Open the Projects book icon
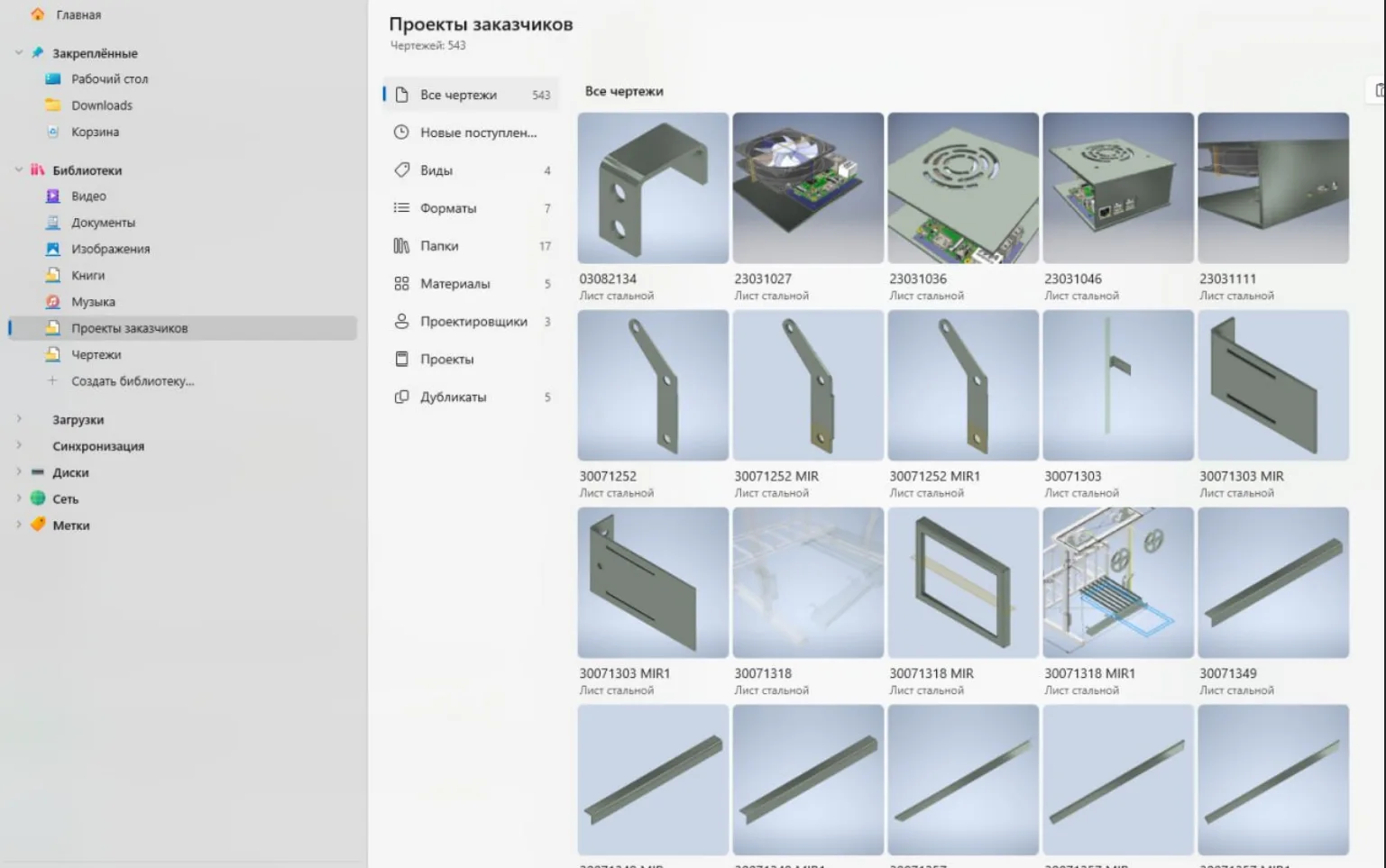Image resolution: width=1386 pixels, height=868 pixels. (401, 359)
